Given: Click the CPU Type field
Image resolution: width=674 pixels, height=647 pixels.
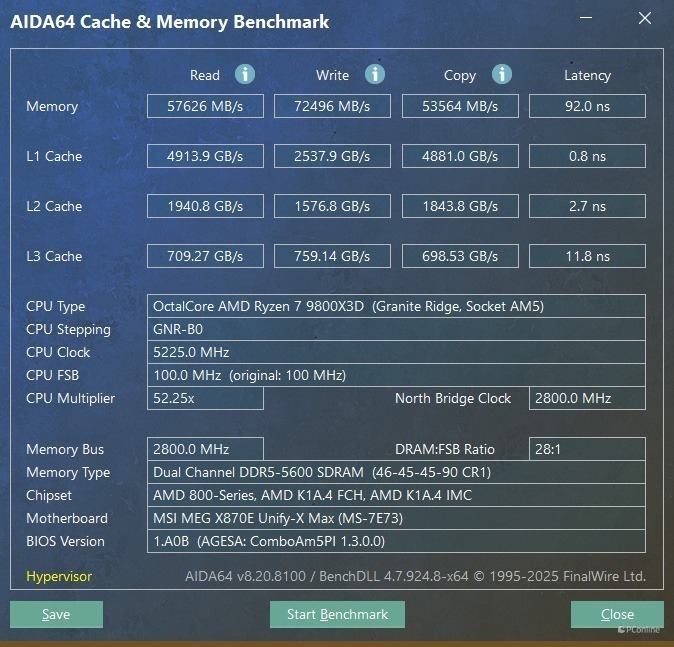Looking at the screenshot, I should (396, 306).
